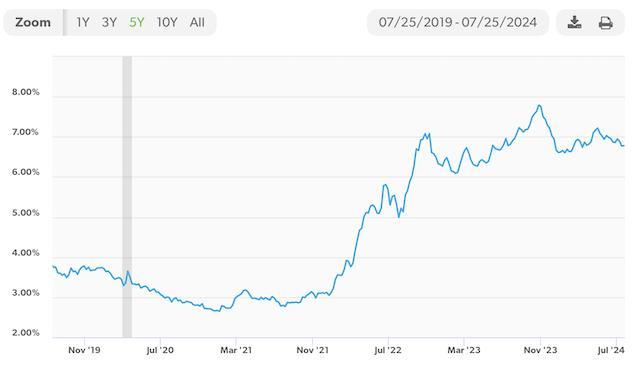
Task: Click the 8.00% y-axis label
Action: coord(26,92)
